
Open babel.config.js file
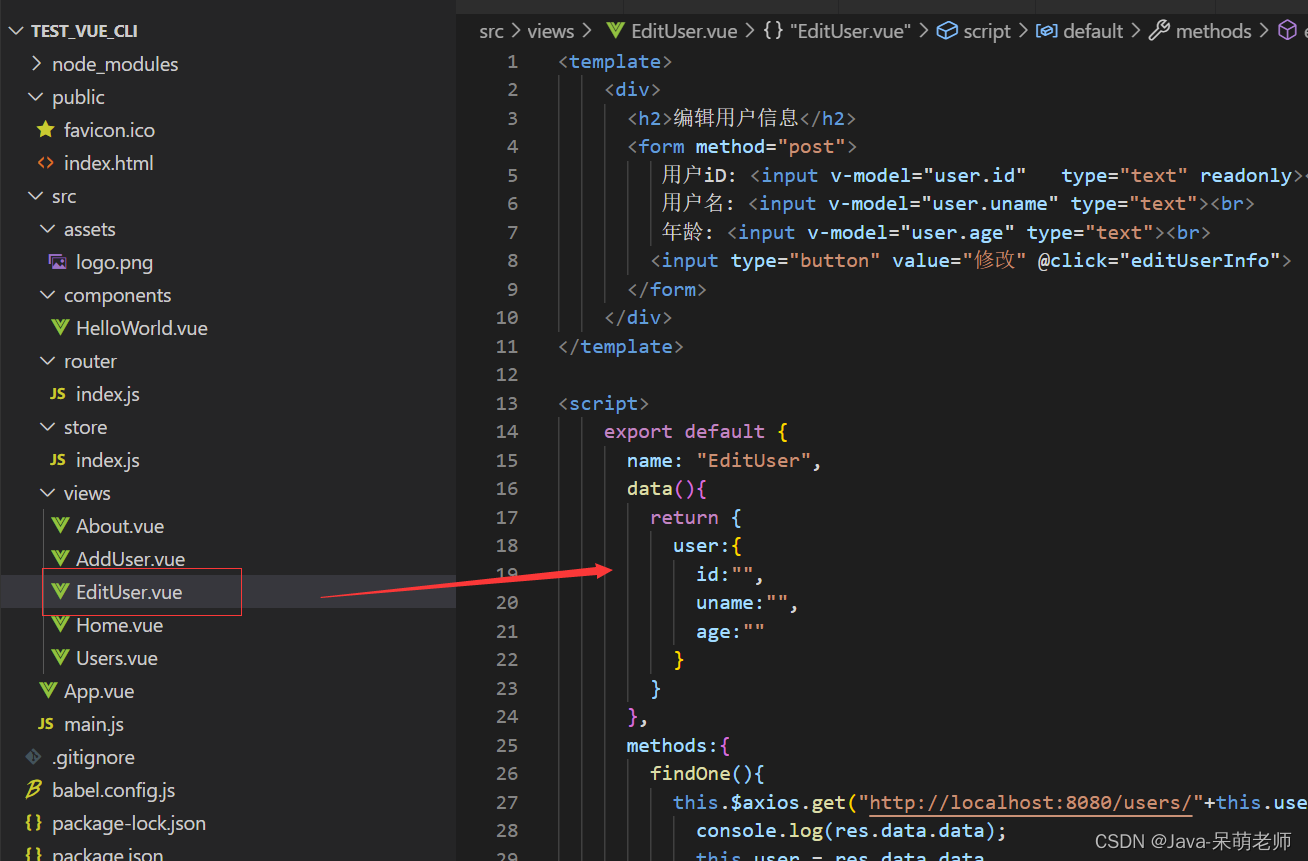pyautogui.click(x=114, y=790)
